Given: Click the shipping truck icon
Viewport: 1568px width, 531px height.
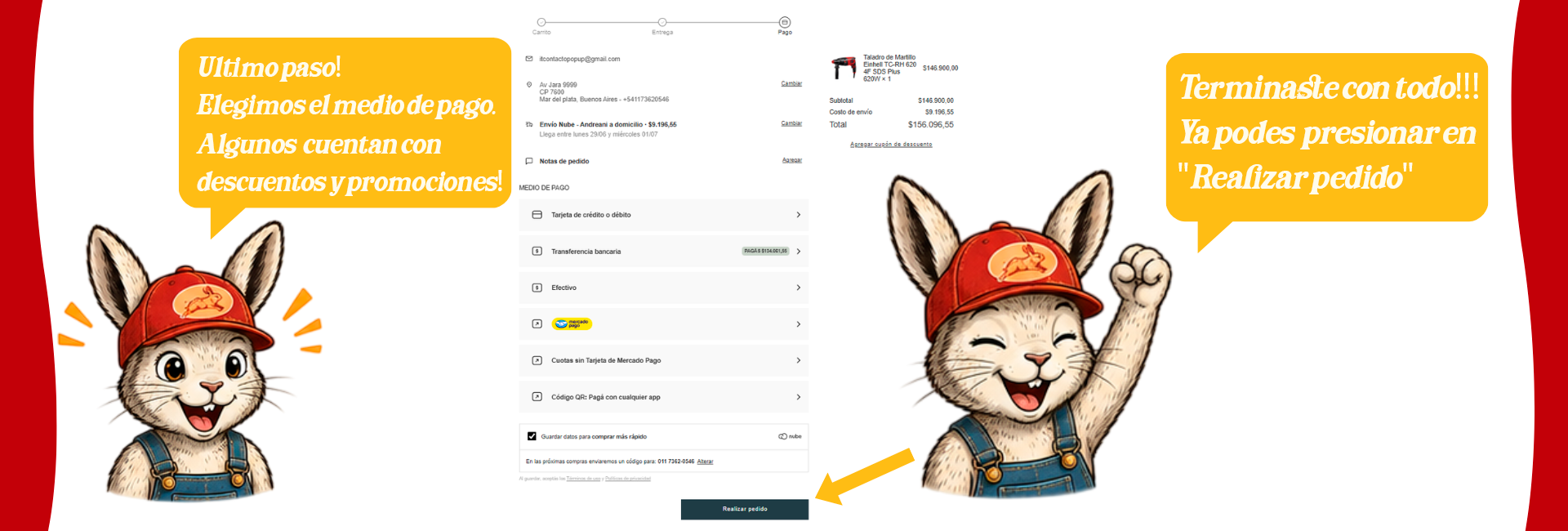Looking at the screenshot, I should pos(529,125).
